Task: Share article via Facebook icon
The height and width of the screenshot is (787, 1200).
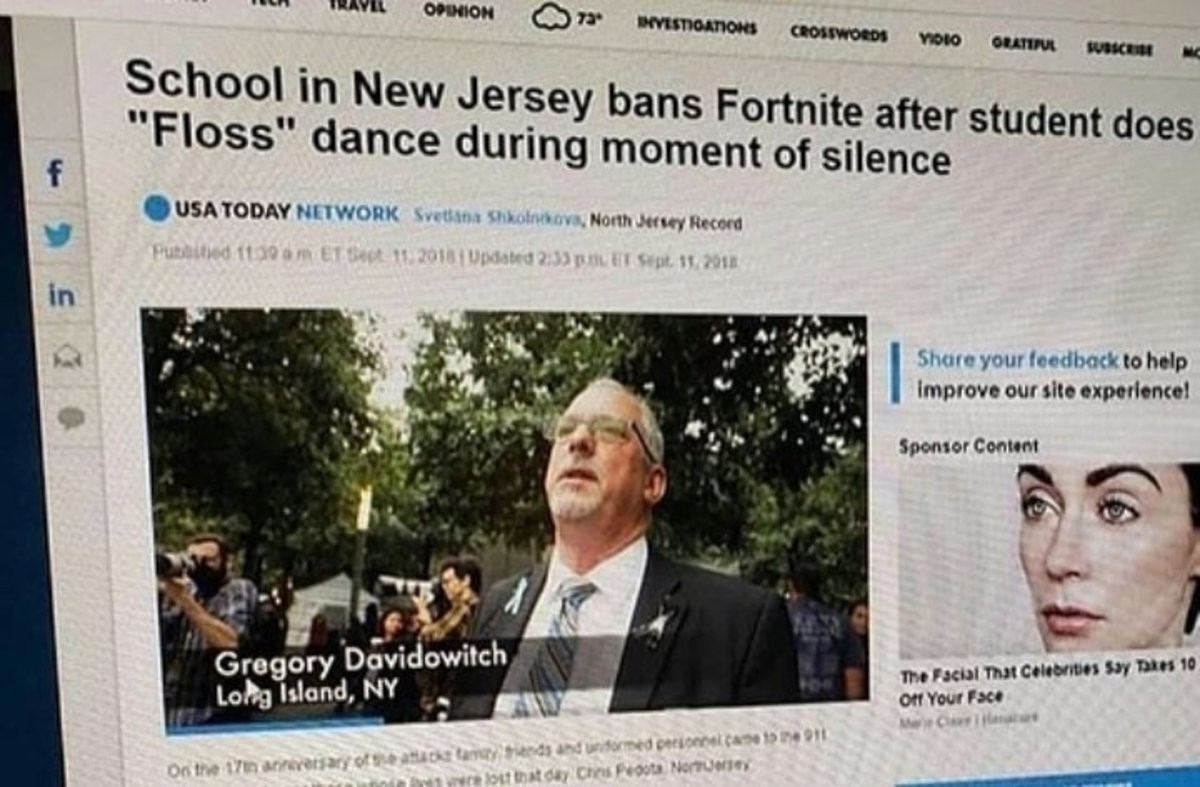Action: point(56,174)
